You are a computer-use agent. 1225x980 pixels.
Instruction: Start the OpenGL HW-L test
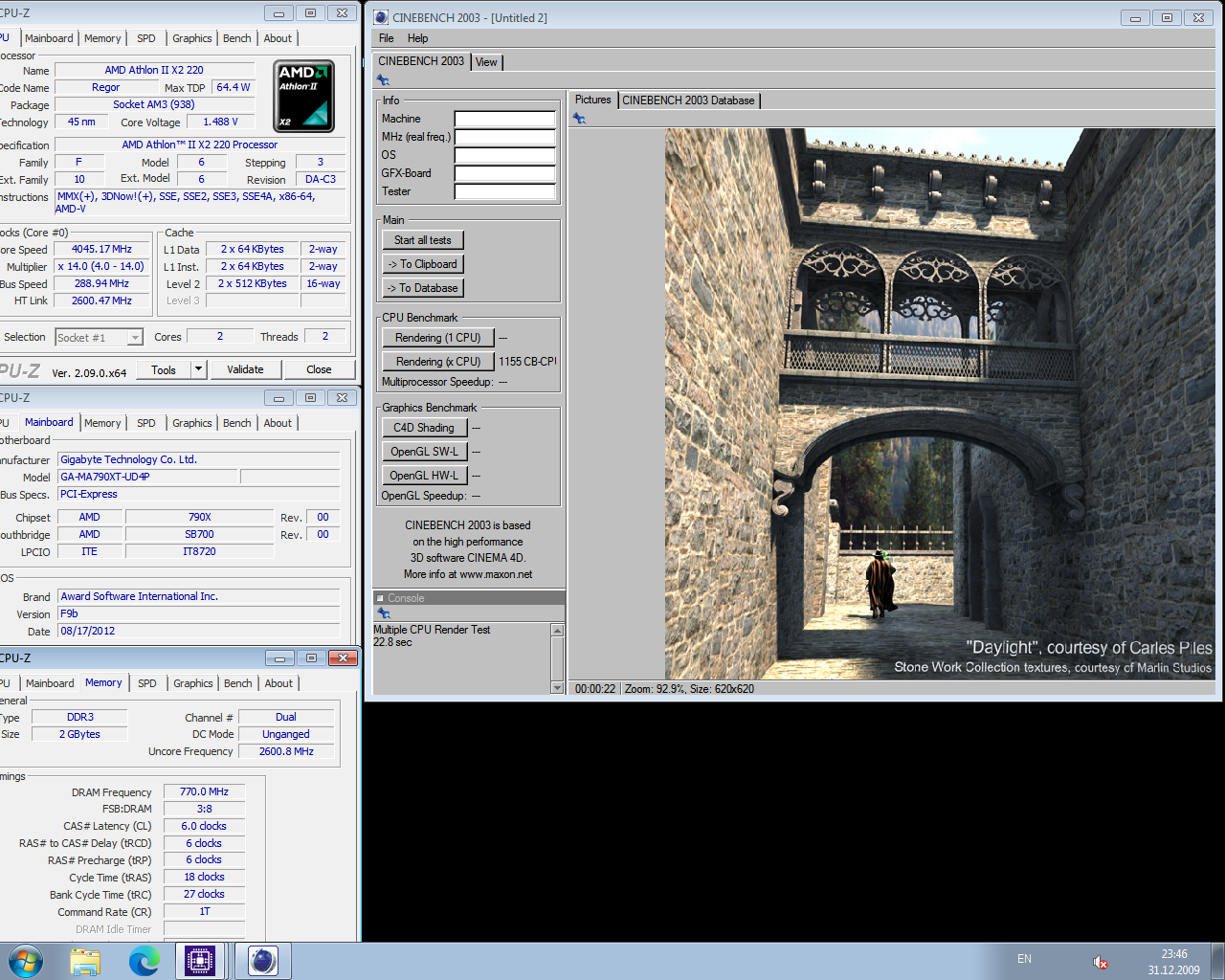tap(424, 476)
